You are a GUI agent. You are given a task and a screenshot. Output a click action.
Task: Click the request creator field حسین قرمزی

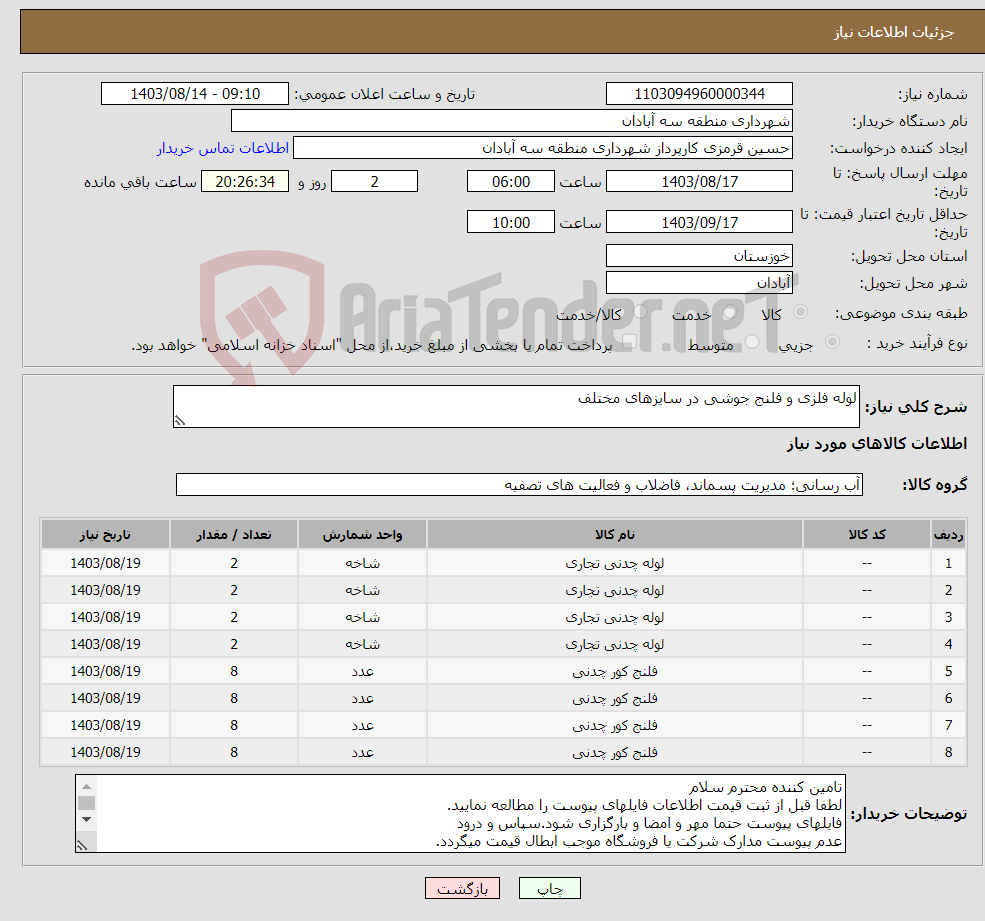(x=543, y=148)
